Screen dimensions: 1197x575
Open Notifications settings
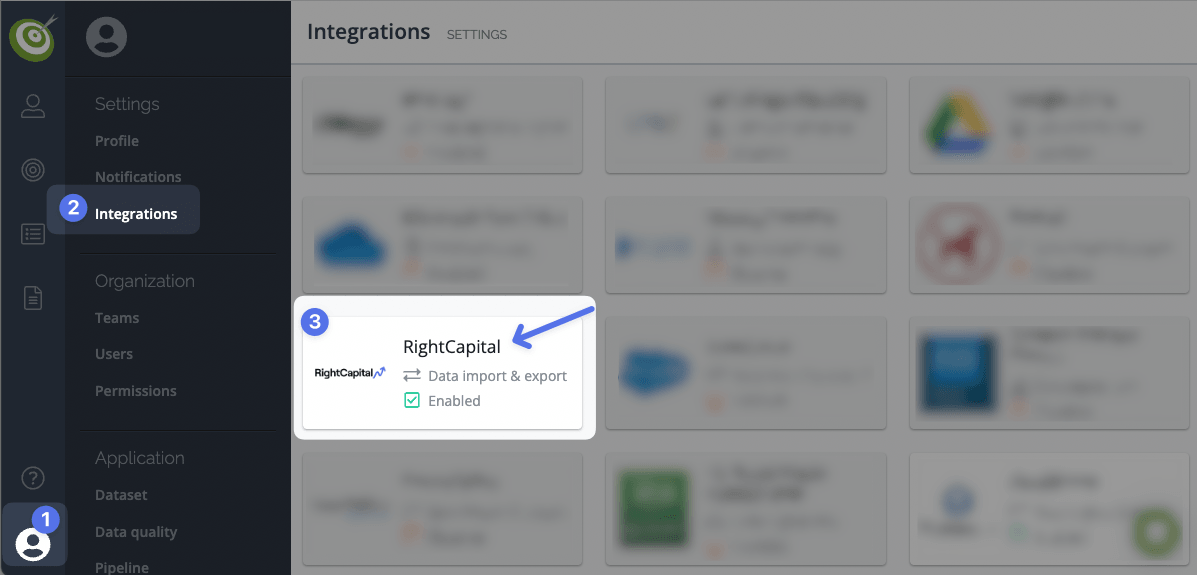pyautogui.click(x=138, y=177)
